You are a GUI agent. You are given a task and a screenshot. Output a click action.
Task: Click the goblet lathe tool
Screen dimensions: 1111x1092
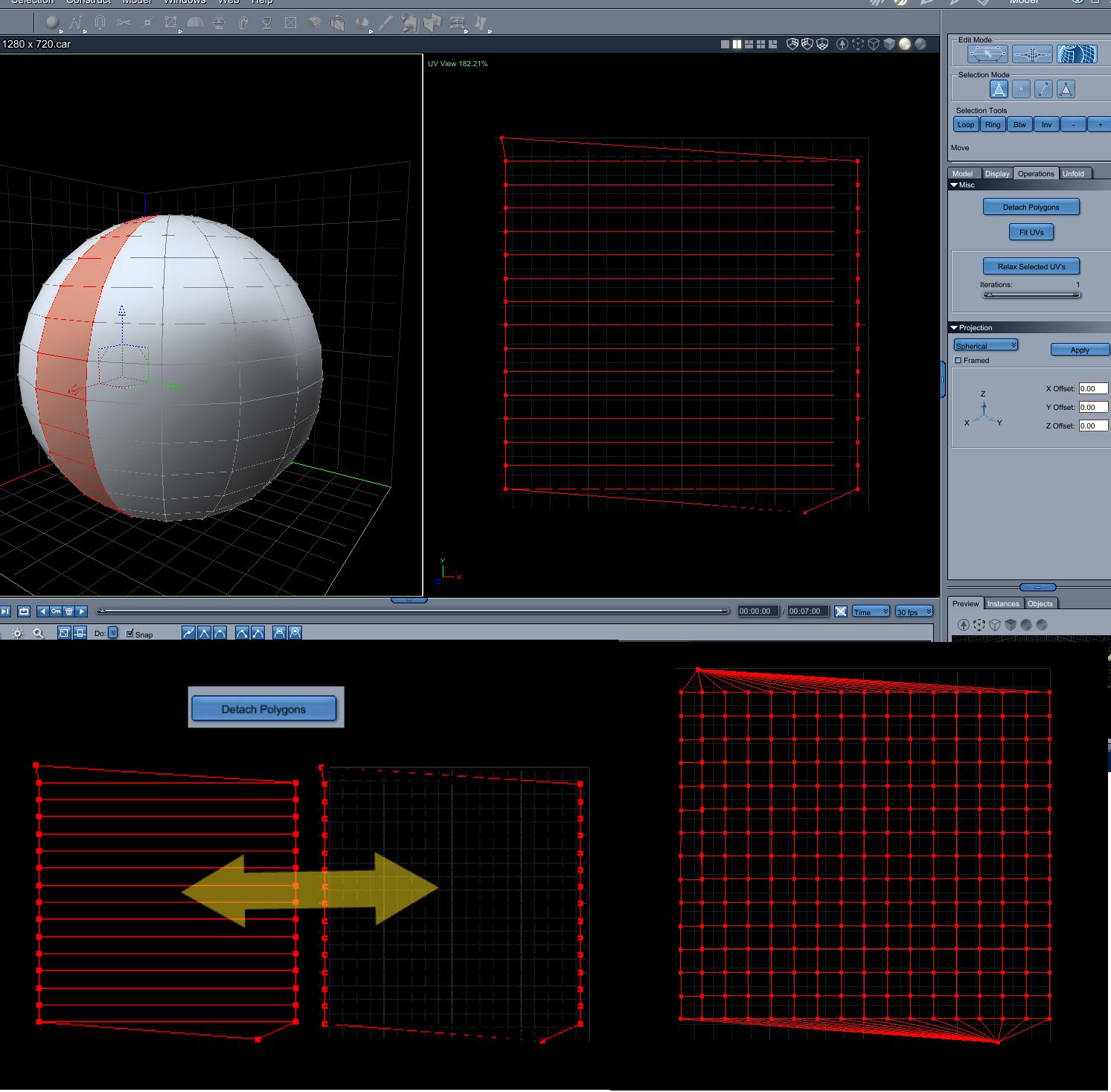[266, 23]
